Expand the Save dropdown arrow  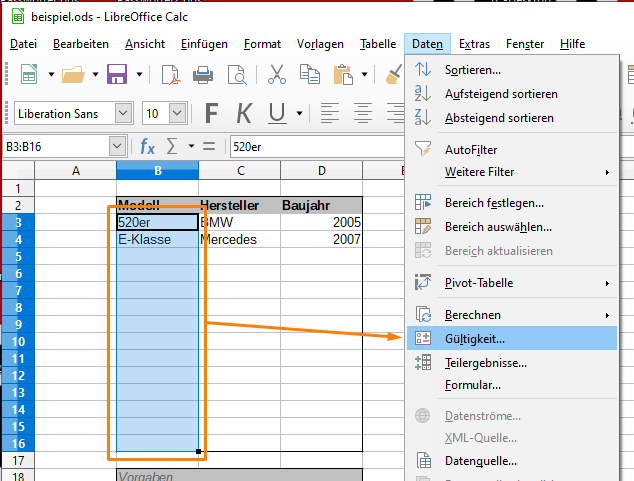click(x=139, y=74)
